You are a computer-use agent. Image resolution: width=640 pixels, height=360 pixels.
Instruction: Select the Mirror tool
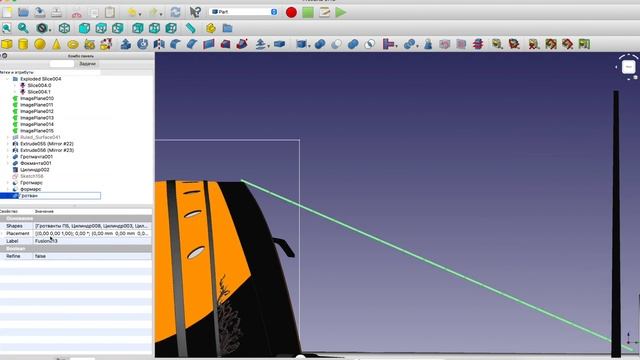159,44
